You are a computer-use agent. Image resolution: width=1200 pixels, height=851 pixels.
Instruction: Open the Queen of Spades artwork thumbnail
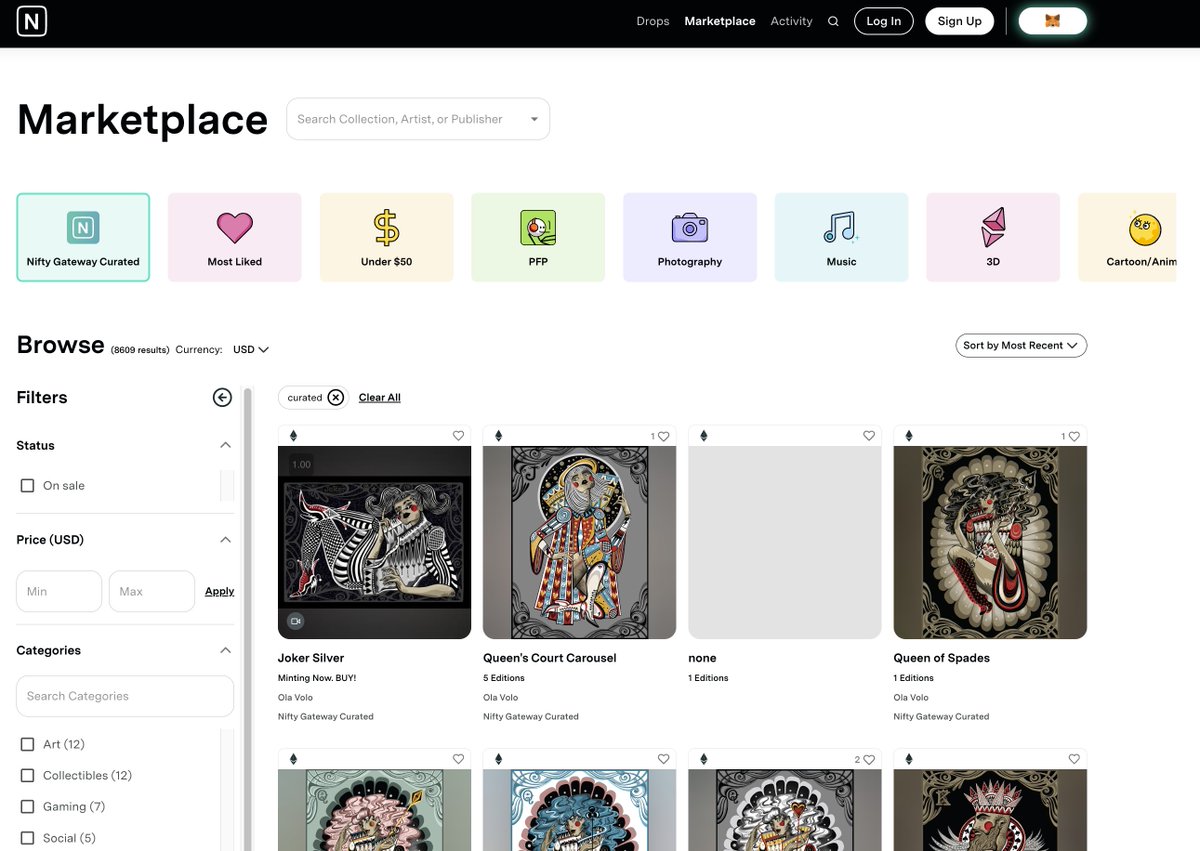990,542
